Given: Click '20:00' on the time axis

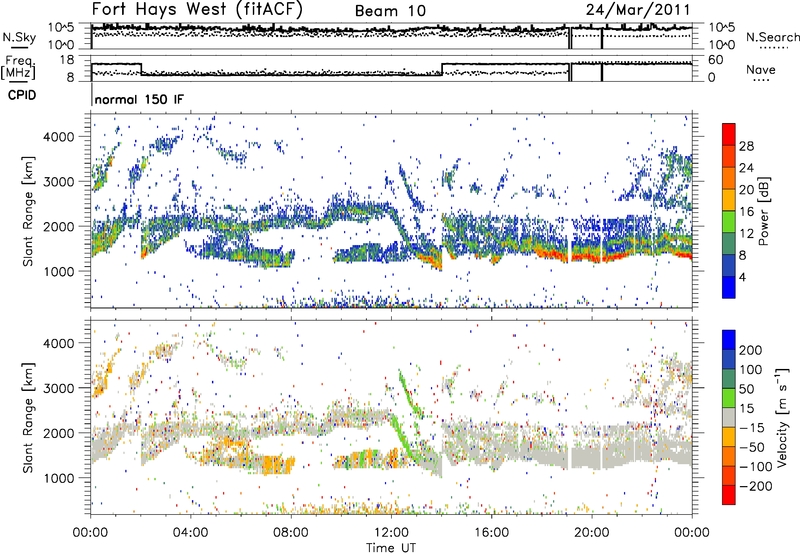Looking at the screenshot, I should coord(592,533).
